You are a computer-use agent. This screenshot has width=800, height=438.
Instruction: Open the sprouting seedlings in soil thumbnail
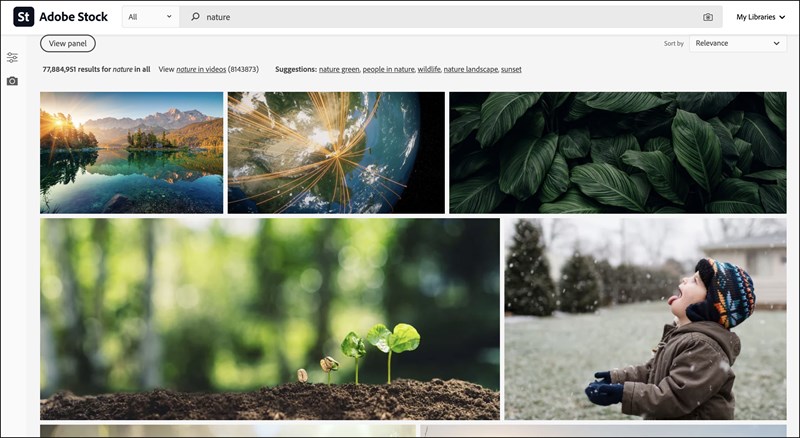tap(270, 319)
